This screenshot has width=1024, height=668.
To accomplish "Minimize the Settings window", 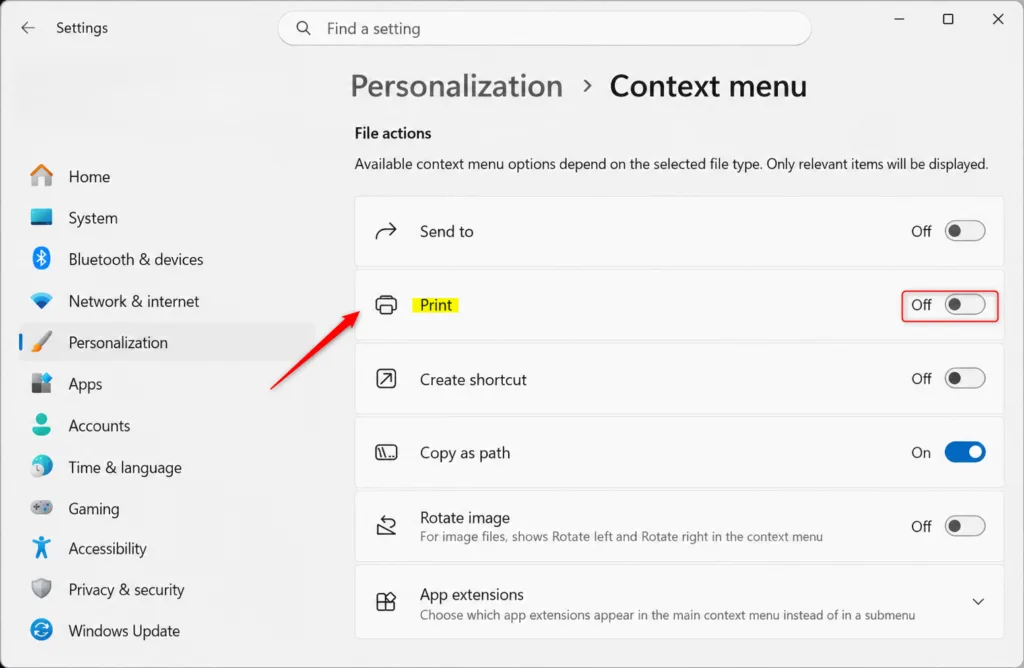I will pos(899,19).
